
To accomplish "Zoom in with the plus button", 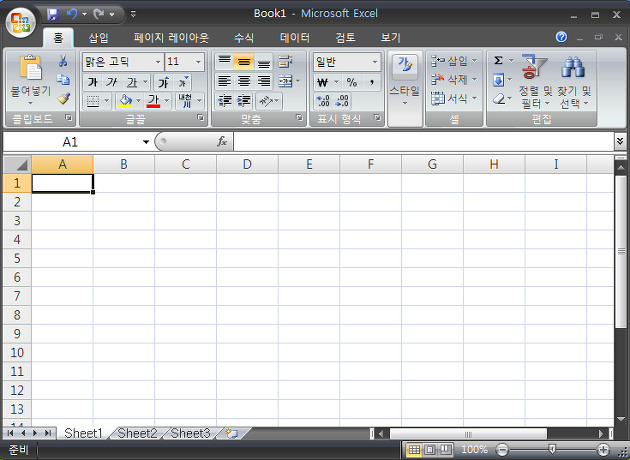I will pyautogui.click(x=603, y=449).
